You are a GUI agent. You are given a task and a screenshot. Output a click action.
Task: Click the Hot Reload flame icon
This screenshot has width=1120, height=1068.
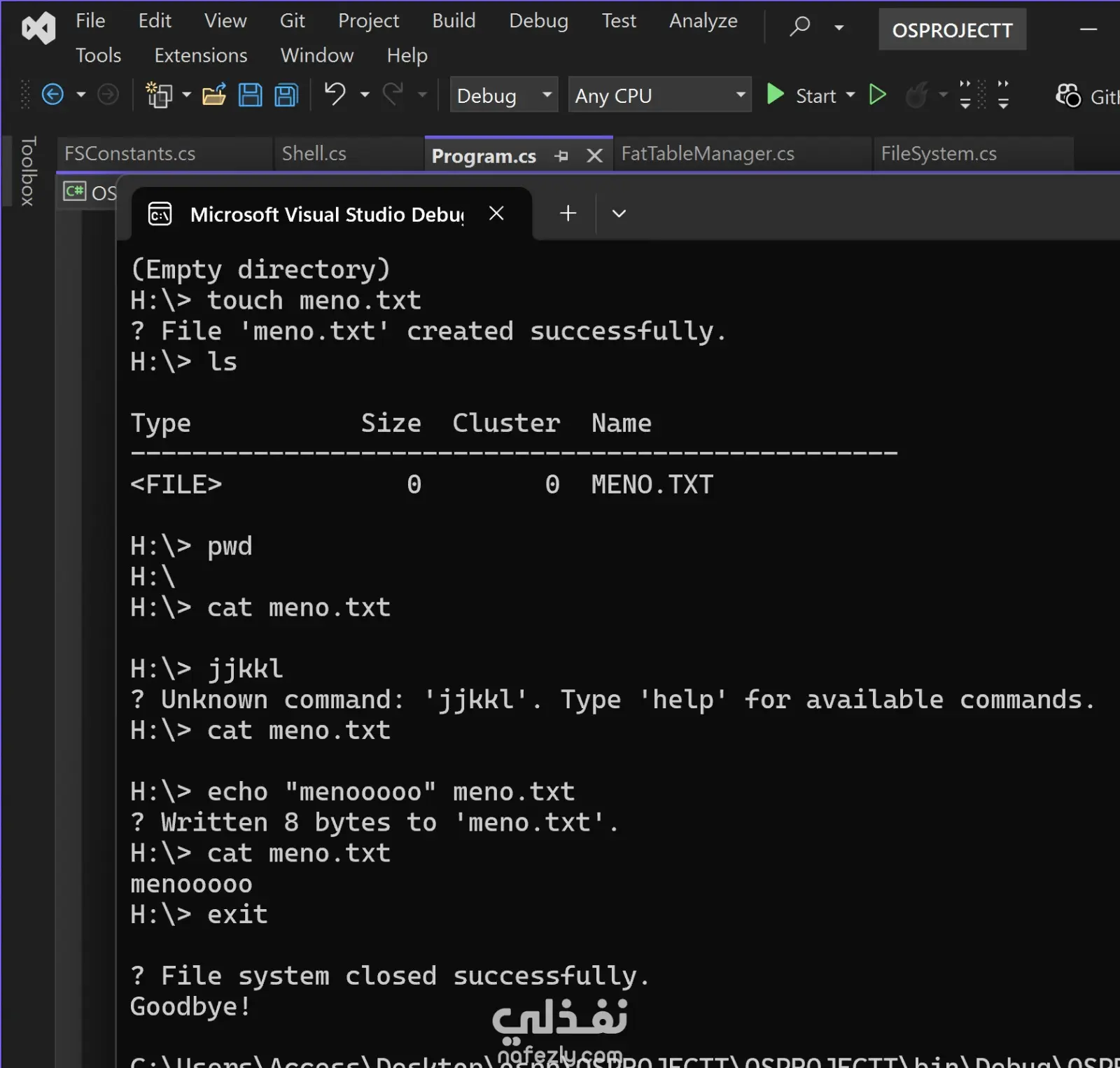[x=917, y=94]
